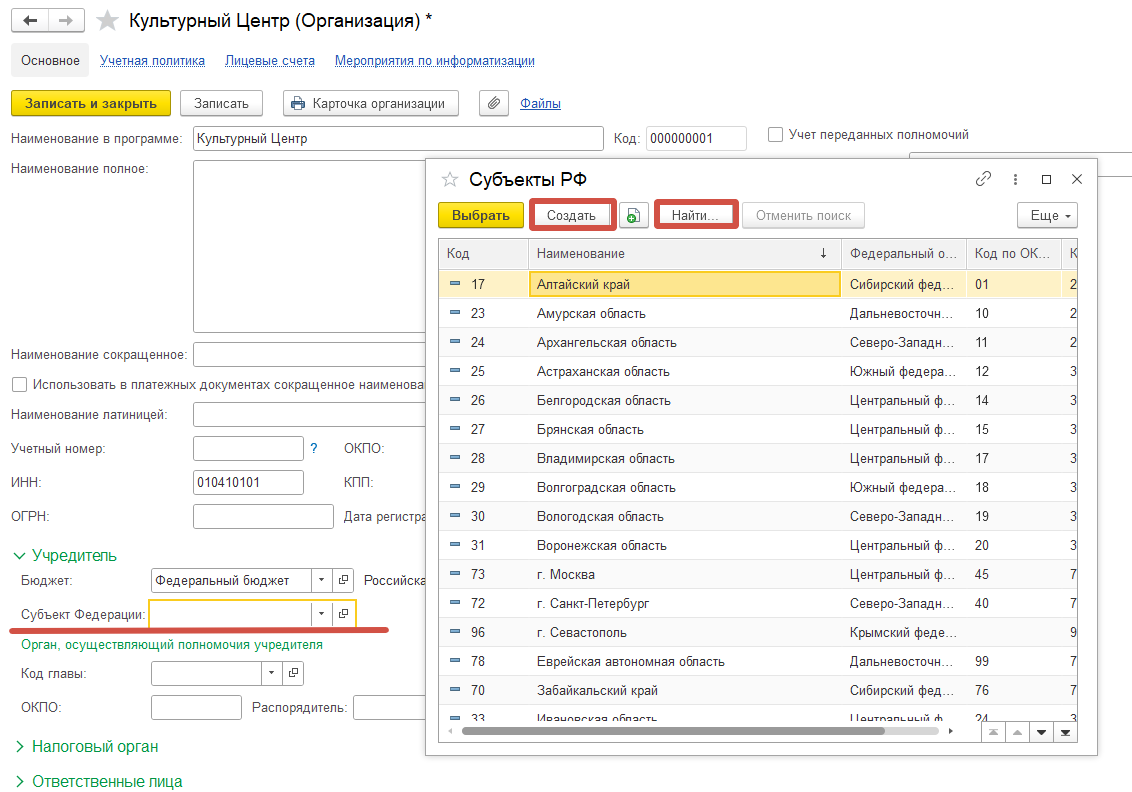Select the Забайкальский край row
The image size is (1132, 792).
point(757,690)
